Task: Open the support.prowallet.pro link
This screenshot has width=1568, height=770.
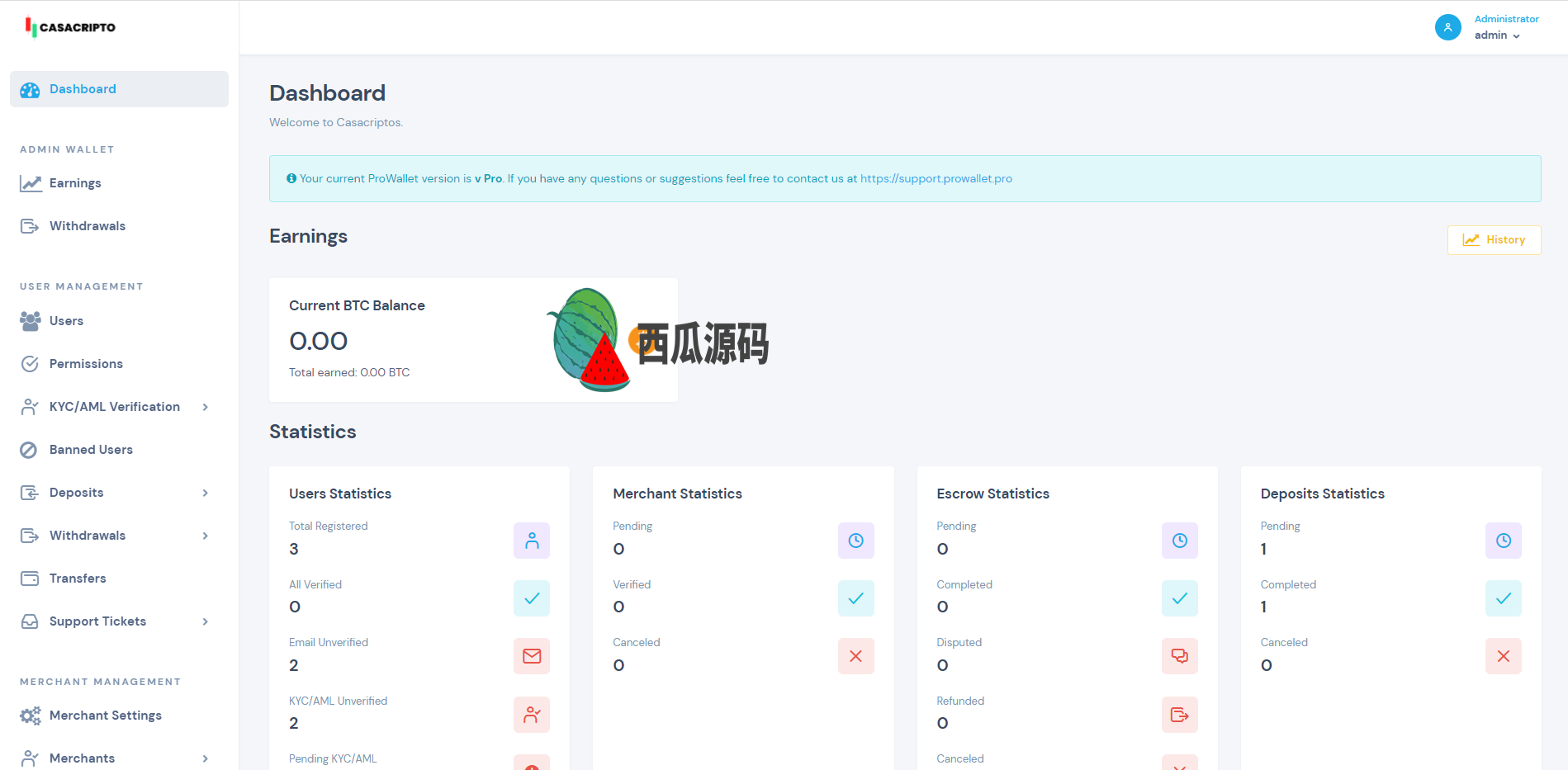Action: point(936,179)
